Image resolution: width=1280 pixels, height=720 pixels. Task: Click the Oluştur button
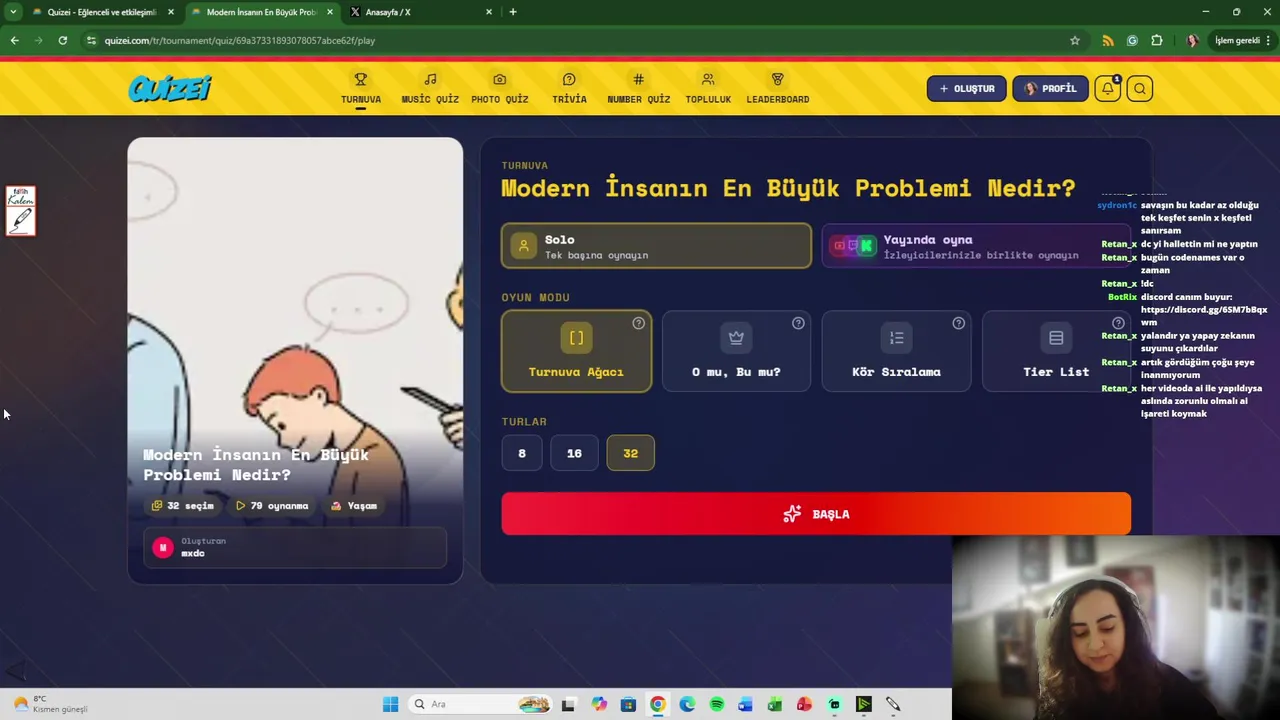966,88
